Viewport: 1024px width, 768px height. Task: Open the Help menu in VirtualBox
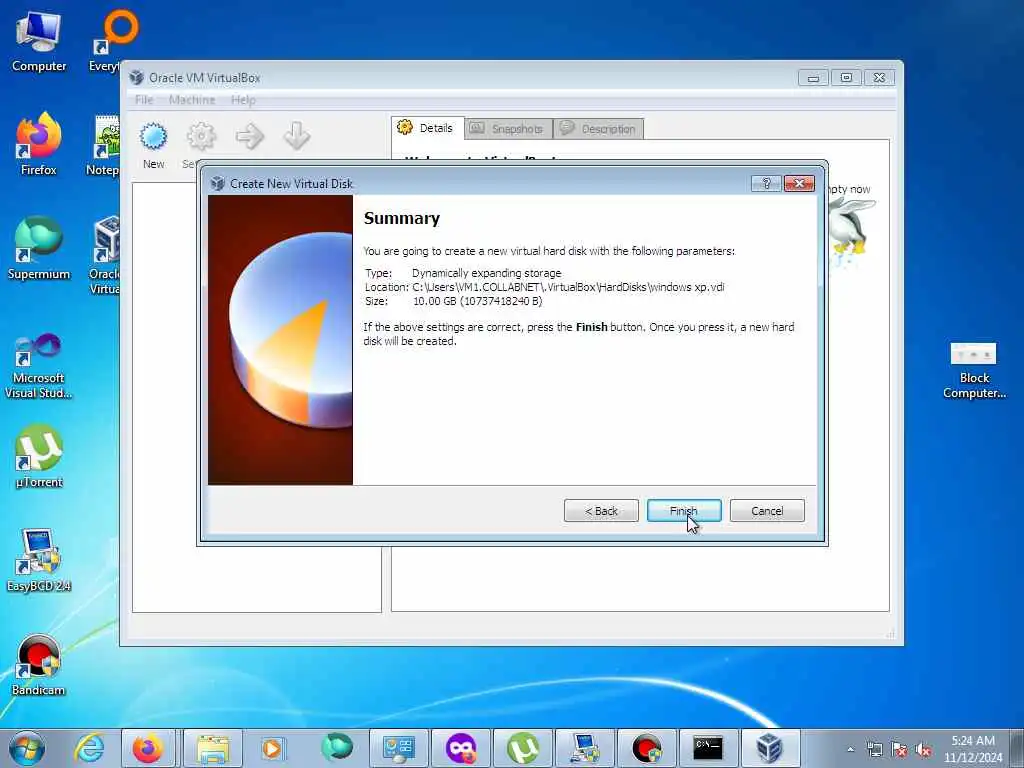[243, 100]
